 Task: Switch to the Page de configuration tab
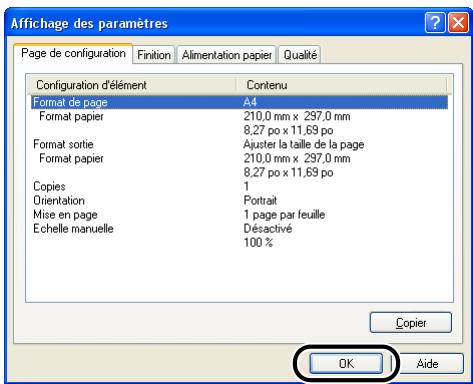pyautogui.click(x=73, y=53)
